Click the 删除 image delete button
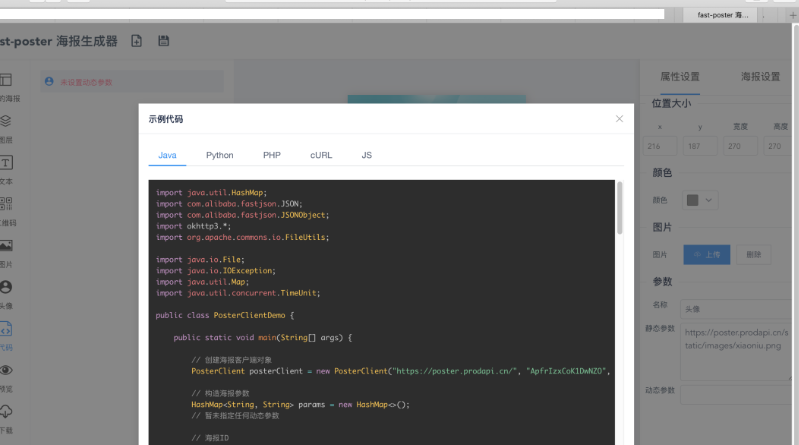 pos(755,255)
